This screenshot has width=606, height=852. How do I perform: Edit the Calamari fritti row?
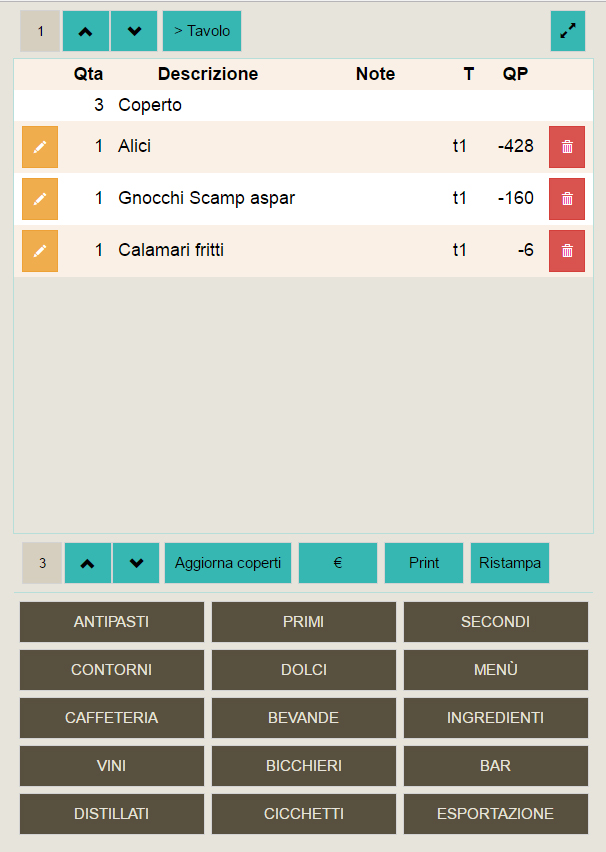tap(40, 250)
